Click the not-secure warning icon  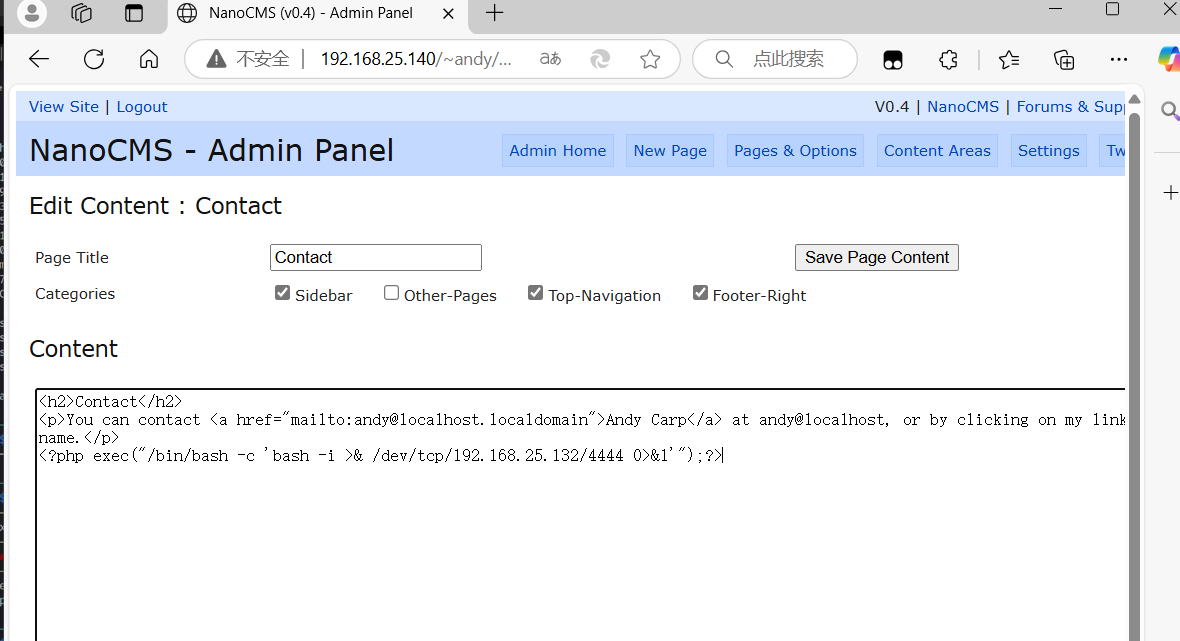click(217, 59)
